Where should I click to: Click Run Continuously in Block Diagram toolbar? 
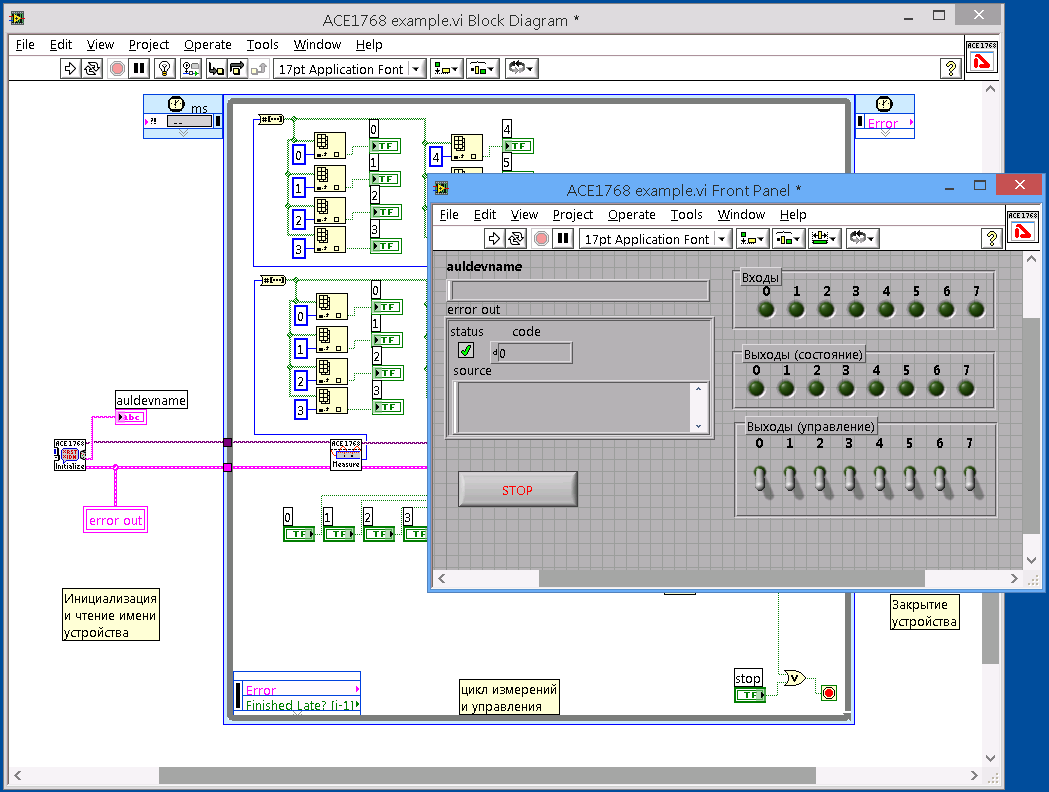tap(92, 68)
